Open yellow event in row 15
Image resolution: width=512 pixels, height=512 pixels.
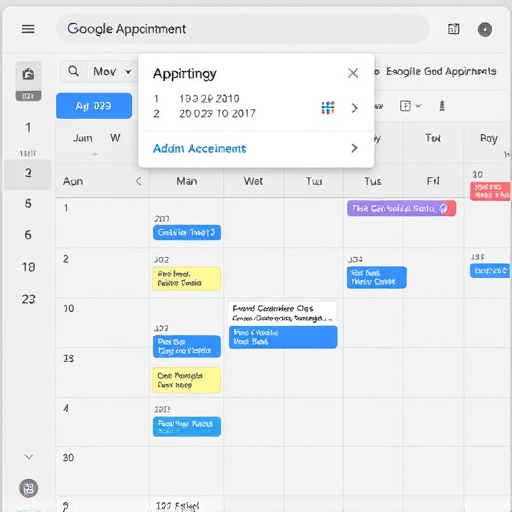click(187, 380)
